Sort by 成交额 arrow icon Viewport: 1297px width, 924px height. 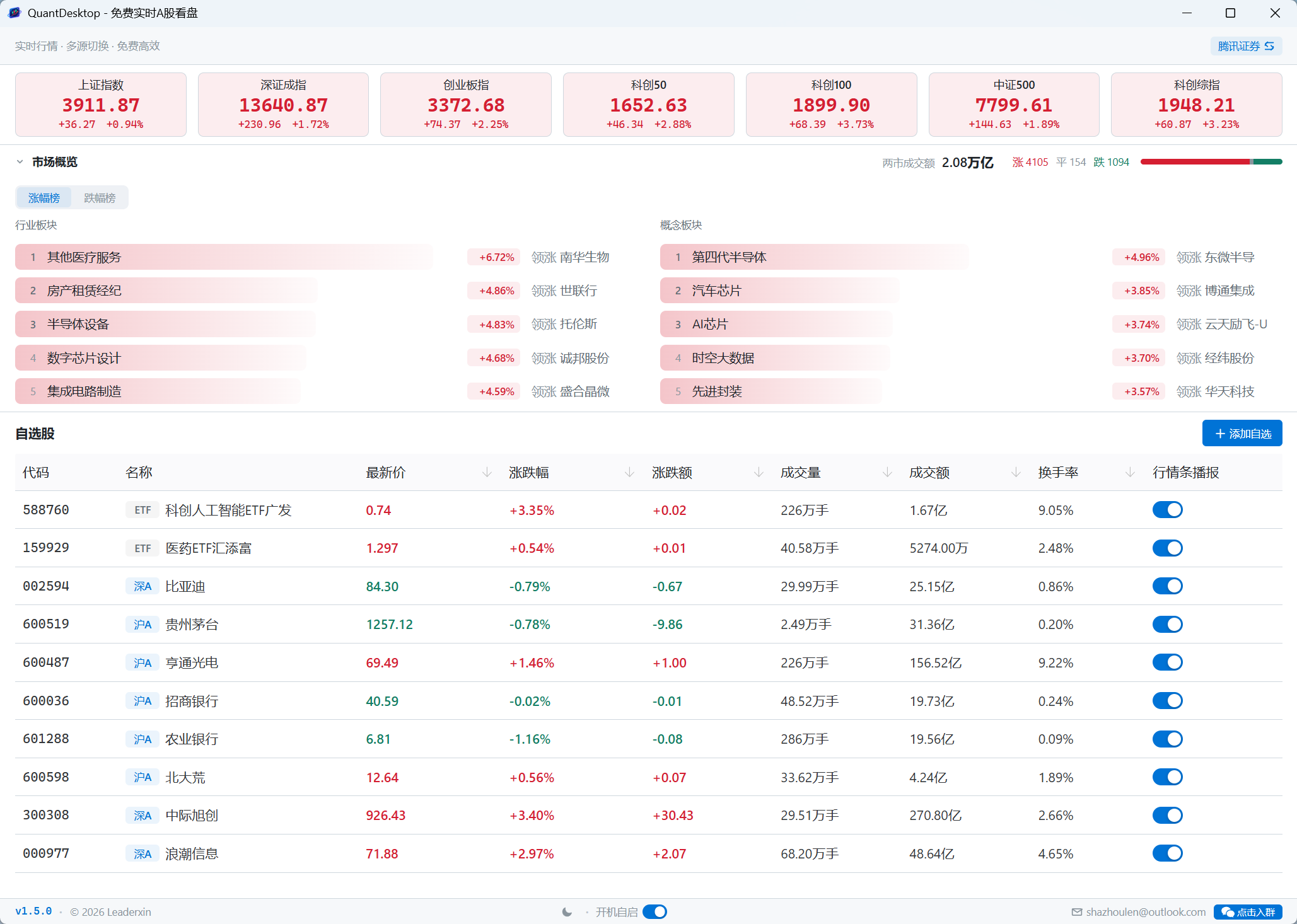1016,472
